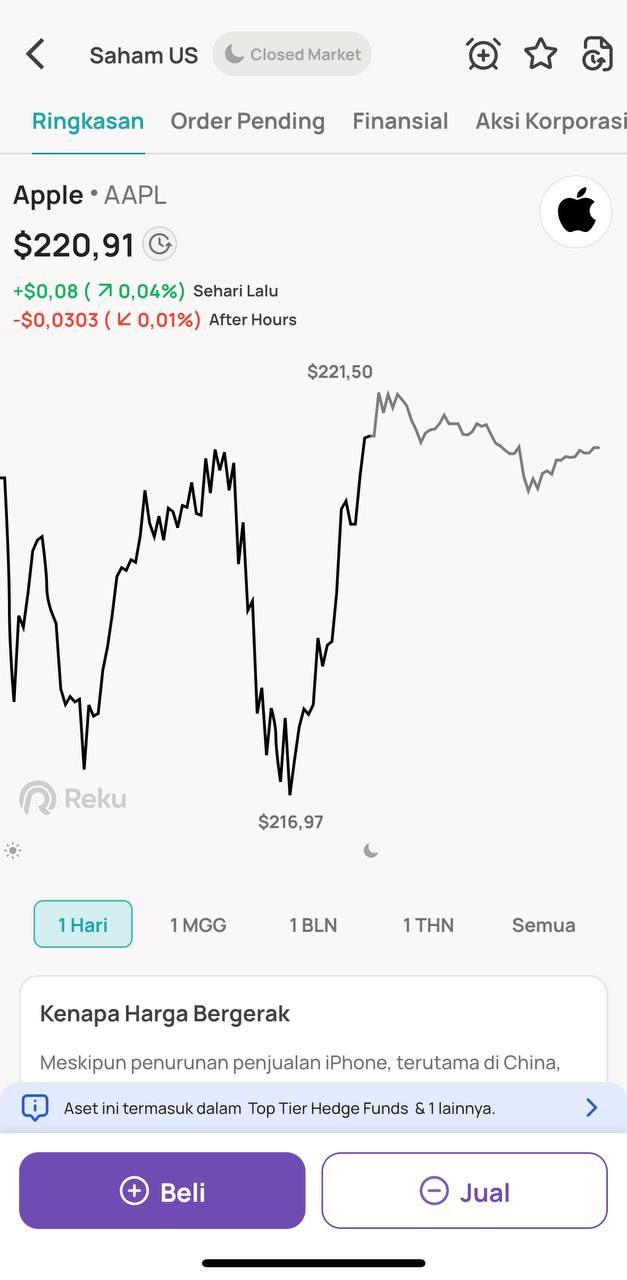Tap the back arrow icon
Image resolution: width=627 pixels, height=1280 pixels.
click(36, 54)
